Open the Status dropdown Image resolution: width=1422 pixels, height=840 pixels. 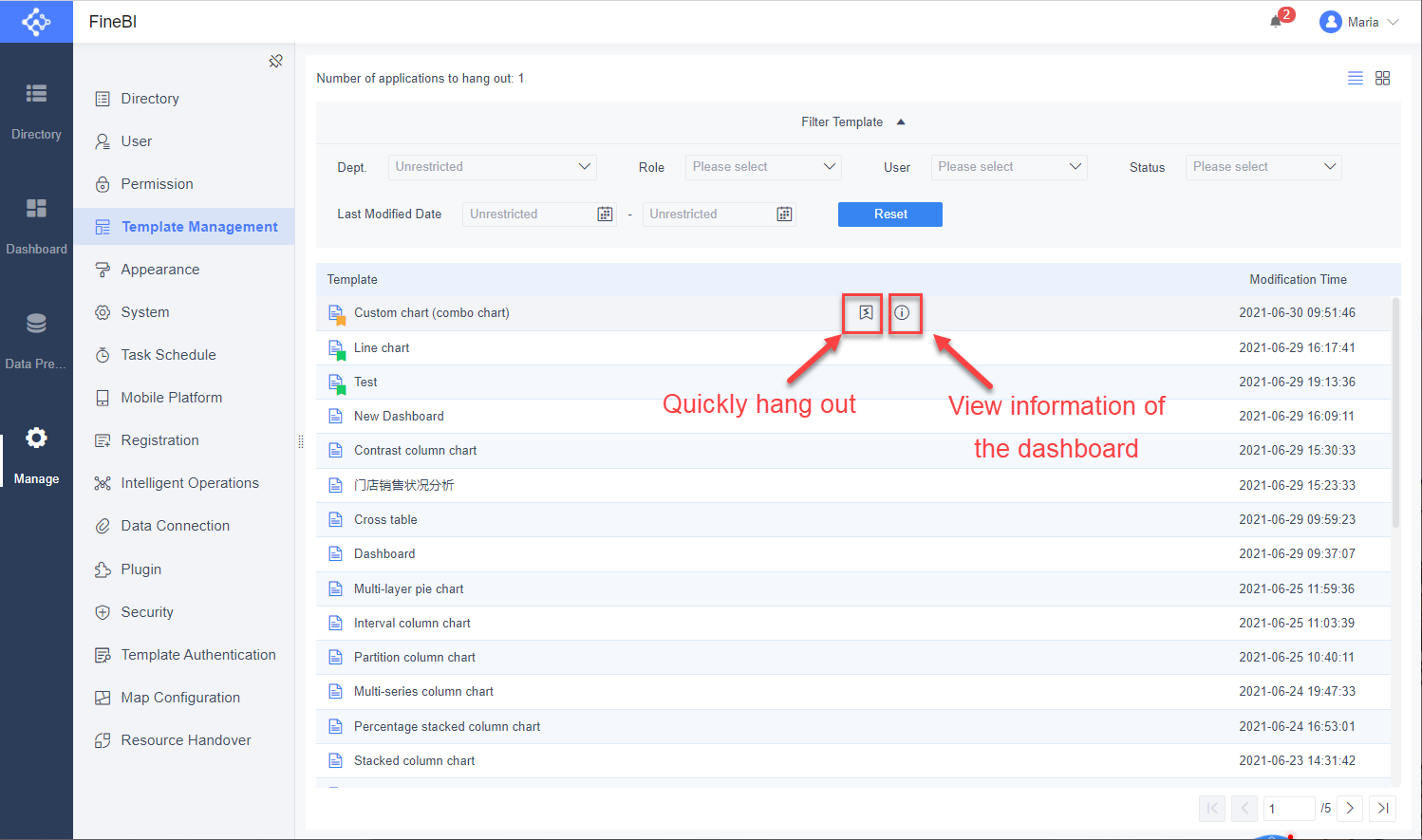[1263, 166]
